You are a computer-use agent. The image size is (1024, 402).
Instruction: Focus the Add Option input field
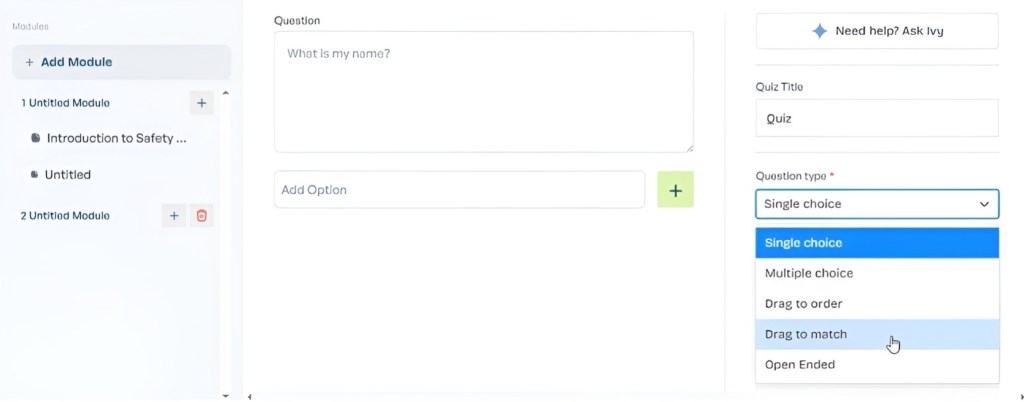click(459, 190)
